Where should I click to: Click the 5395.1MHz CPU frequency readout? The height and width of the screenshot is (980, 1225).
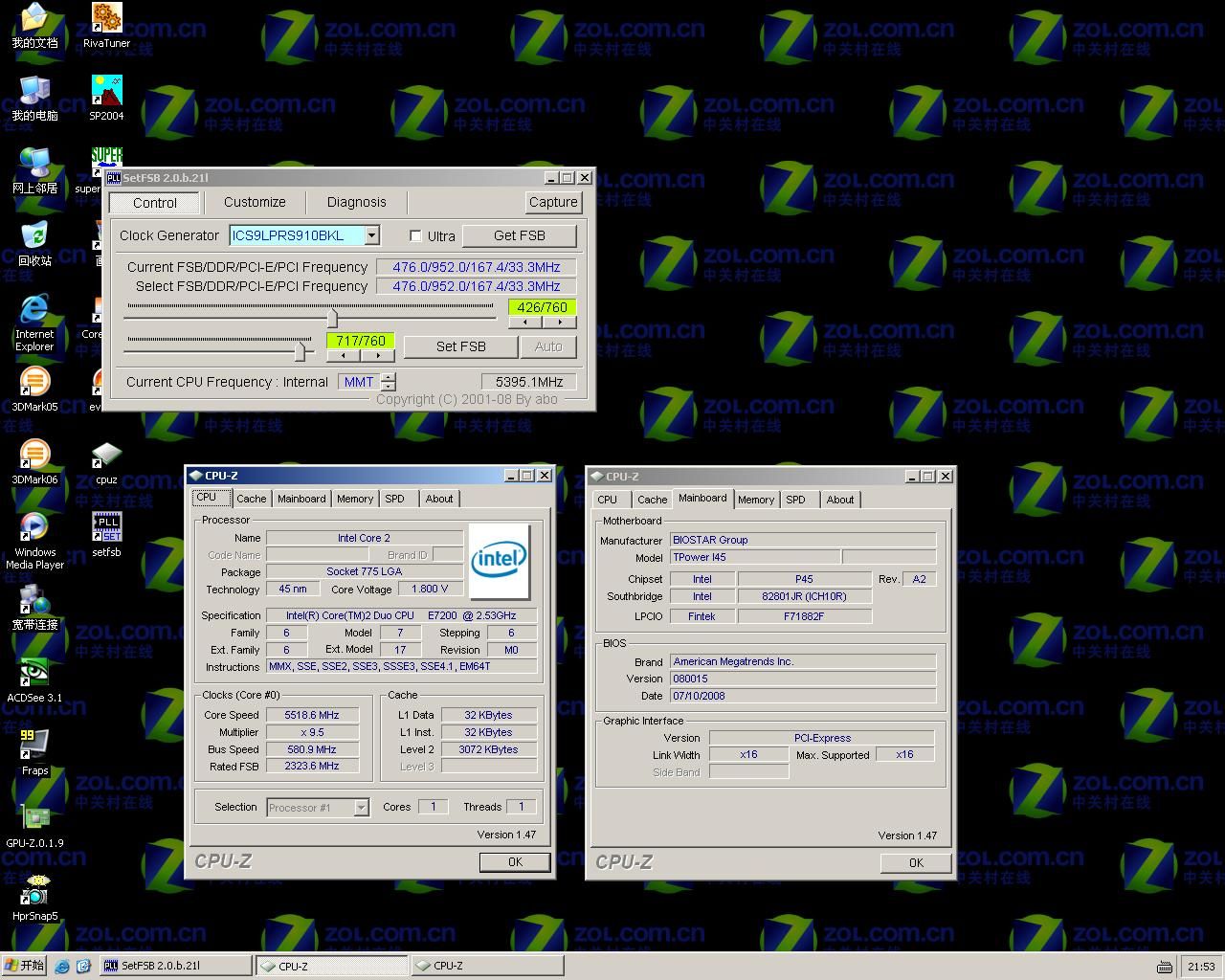529,382
